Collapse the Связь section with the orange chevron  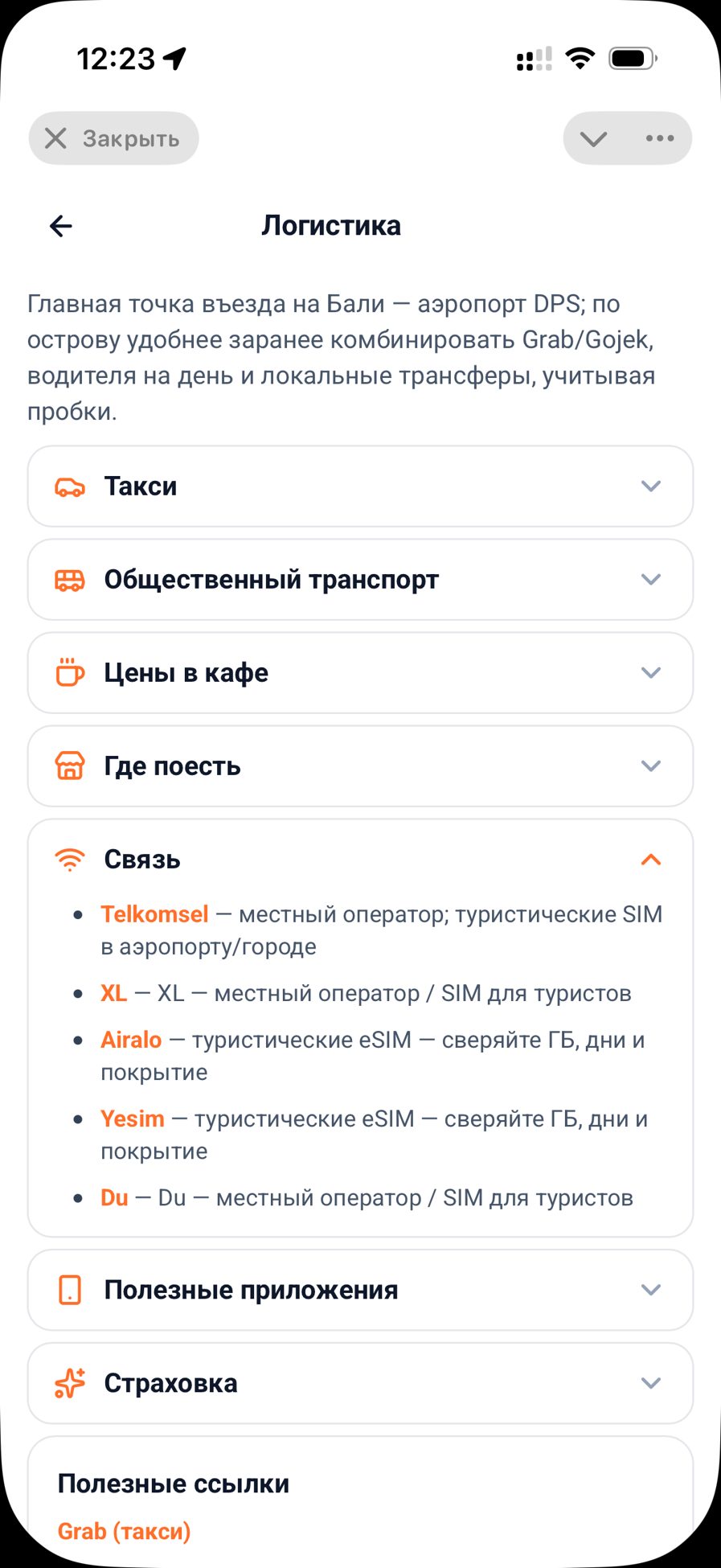pyautogui.click(x=651, y=860)
